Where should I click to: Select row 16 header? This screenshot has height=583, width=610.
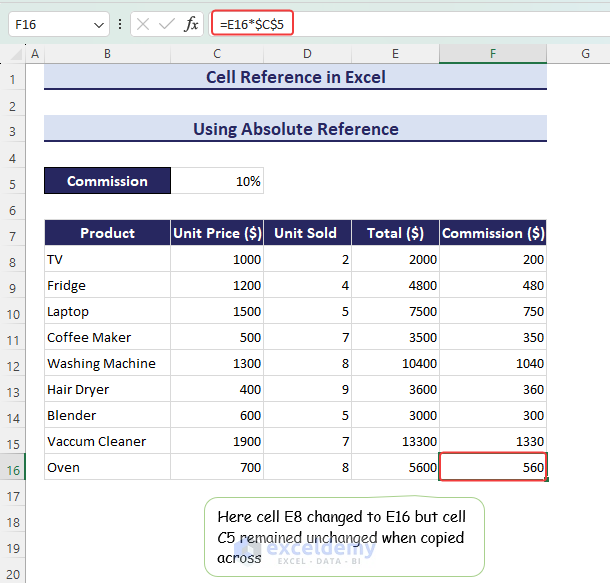tap(13, 468)
